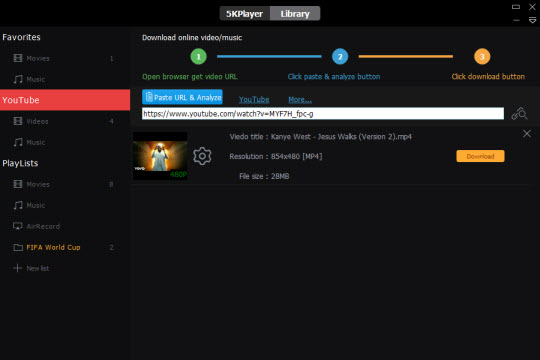540x360 pixels.
Task: Focus the video URL input field
Action: coord(323,113)
